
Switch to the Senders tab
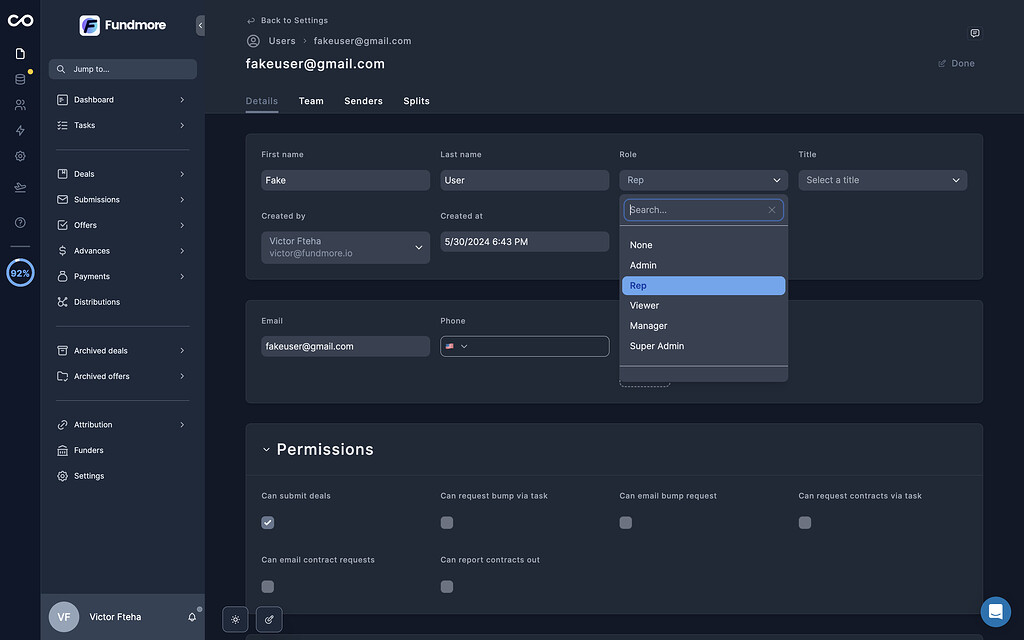point(363,100)
